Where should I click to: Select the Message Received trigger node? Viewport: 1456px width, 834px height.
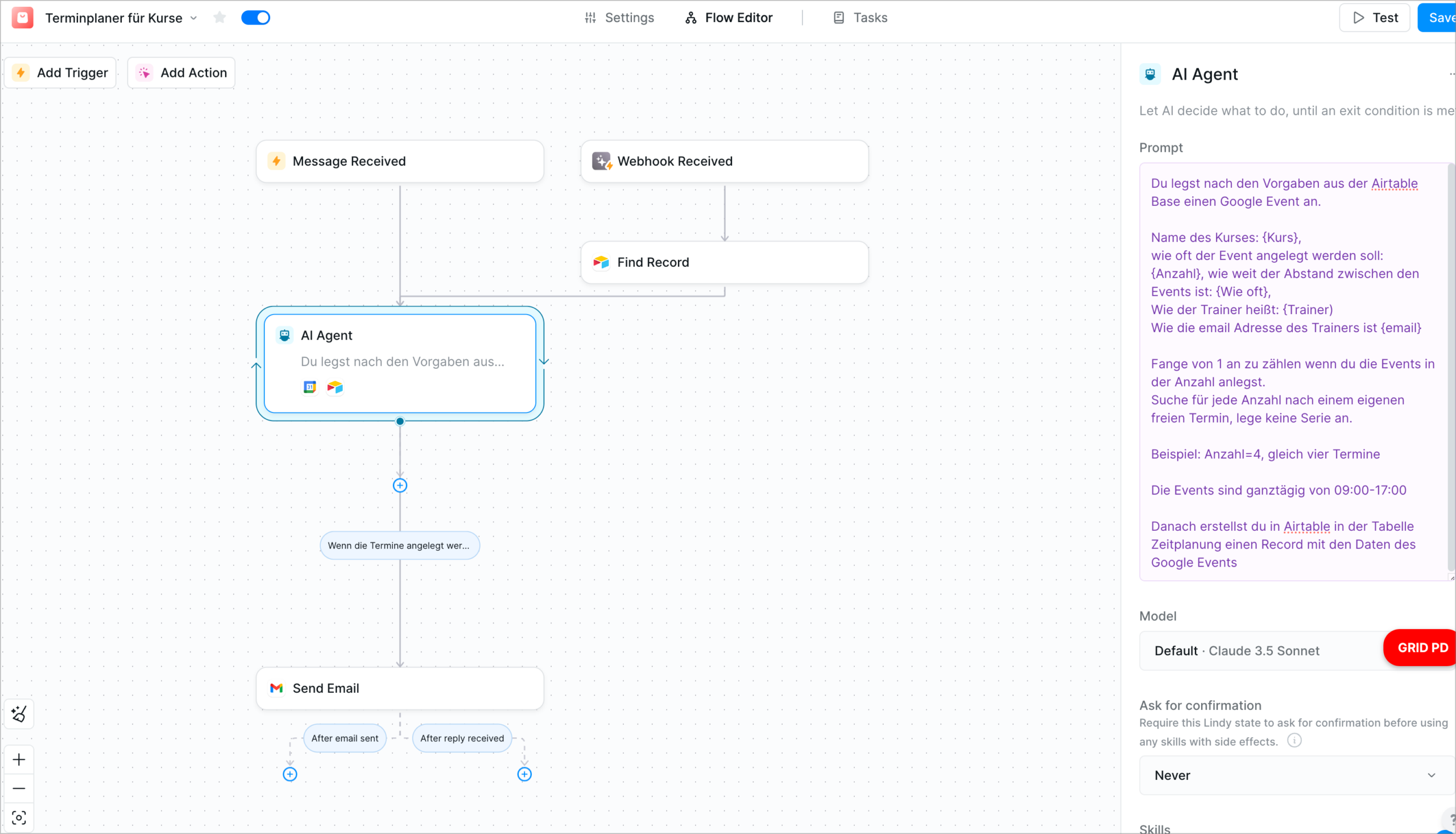(x=400, y=162)
